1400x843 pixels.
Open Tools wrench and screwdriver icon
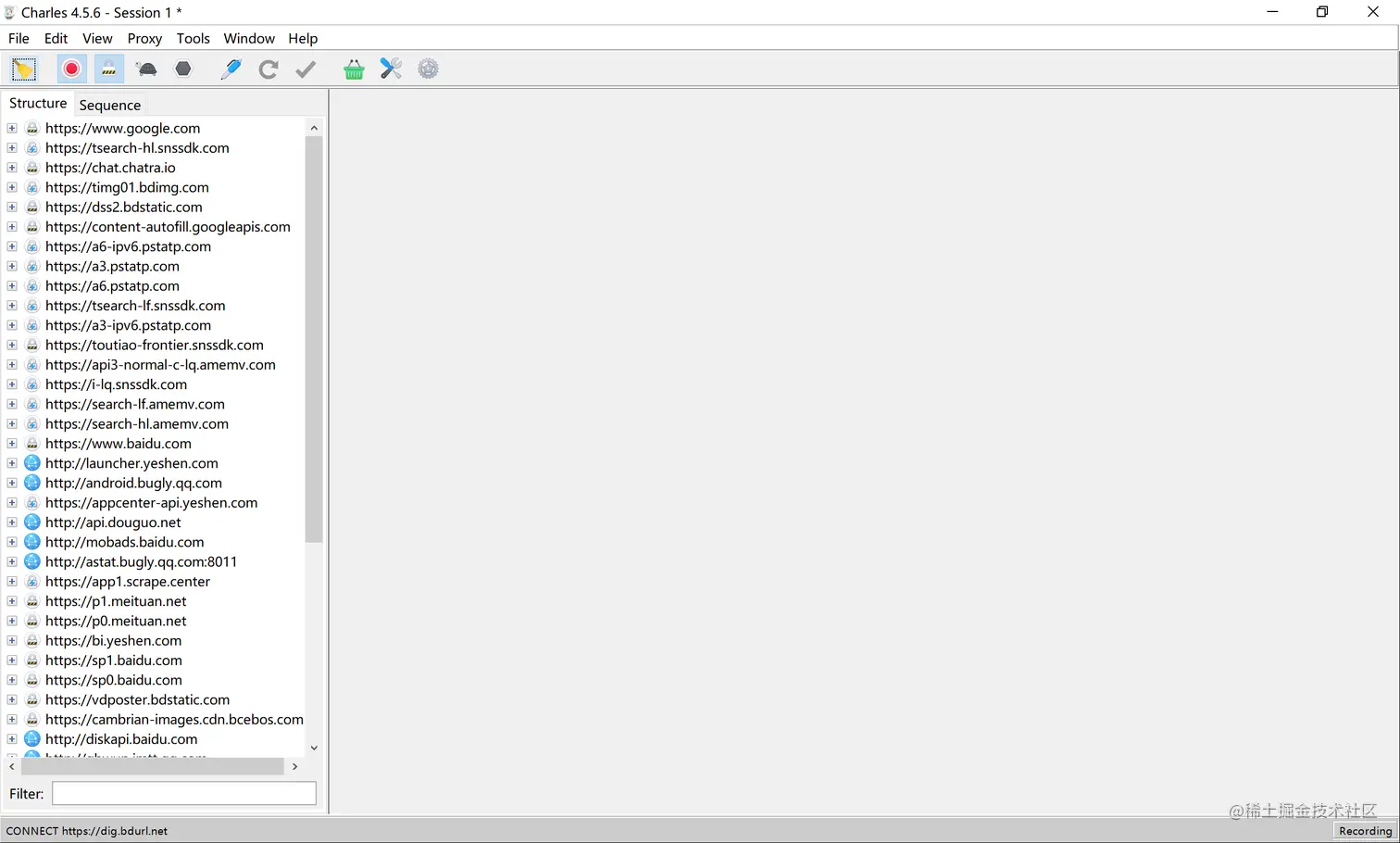pyautogui.click(x=391, y=69)
